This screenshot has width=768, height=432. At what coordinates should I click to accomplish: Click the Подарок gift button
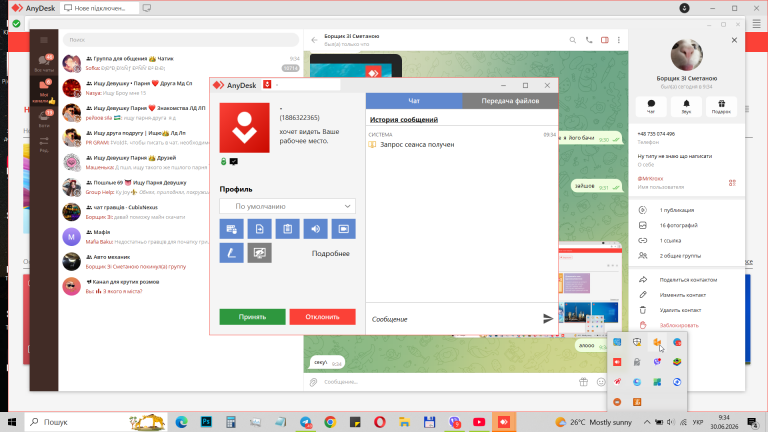click(x=721, y=106)
